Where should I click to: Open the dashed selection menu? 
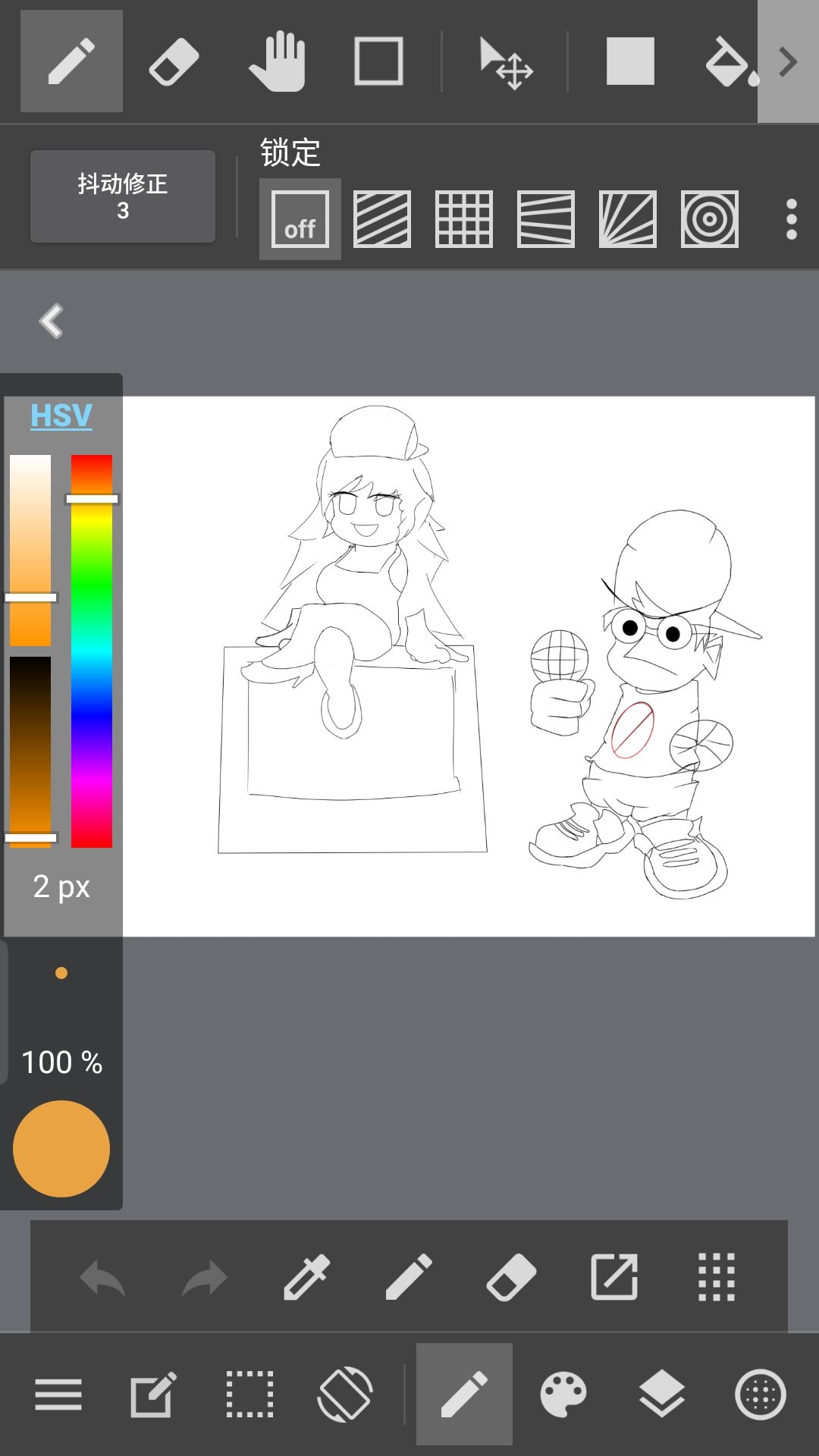(250, 1395)
